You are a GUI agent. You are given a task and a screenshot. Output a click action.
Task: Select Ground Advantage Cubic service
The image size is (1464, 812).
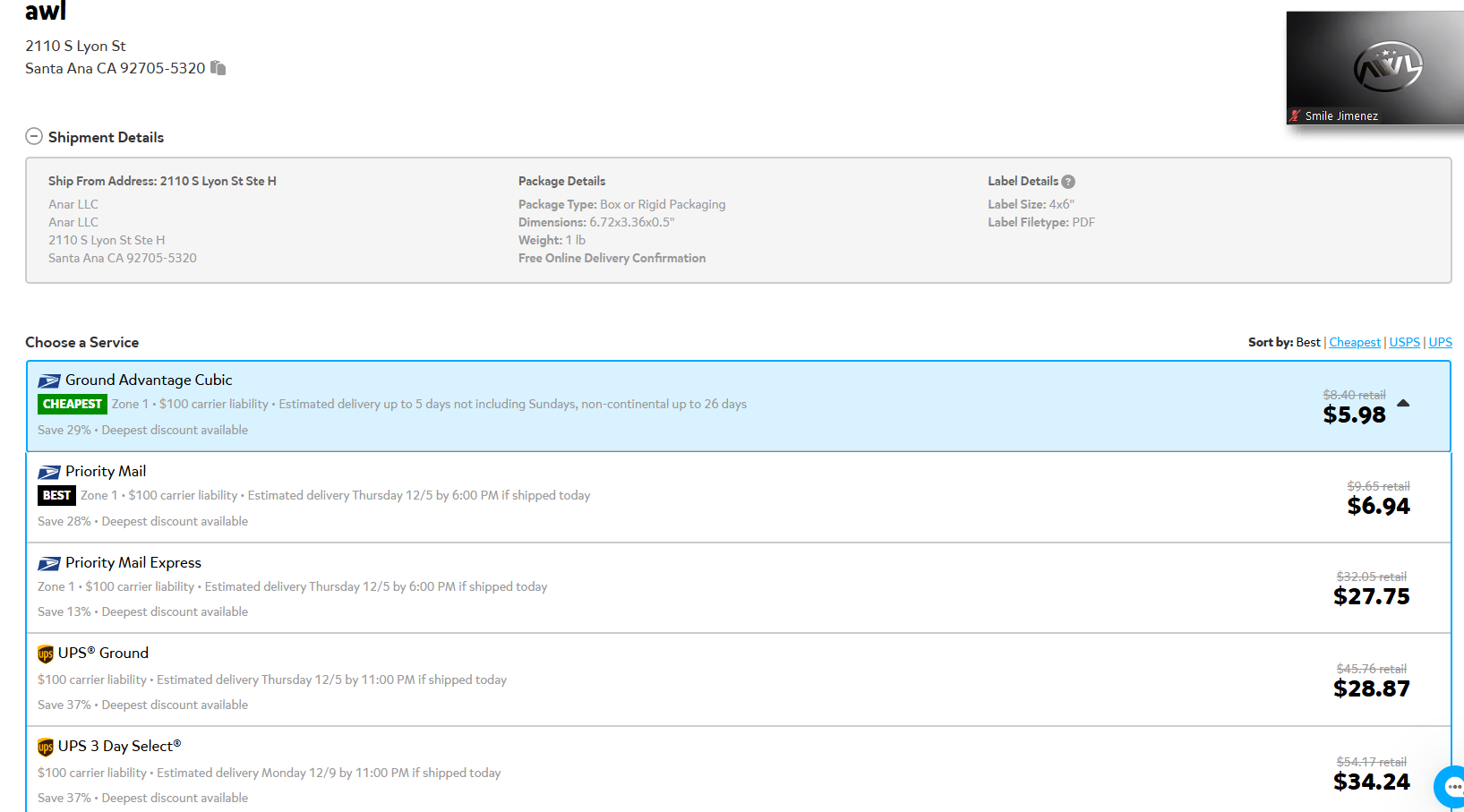[739, 406]
